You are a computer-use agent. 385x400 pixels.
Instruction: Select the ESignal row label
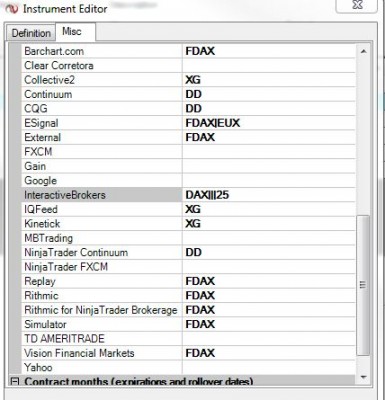[x=102, y=123]
